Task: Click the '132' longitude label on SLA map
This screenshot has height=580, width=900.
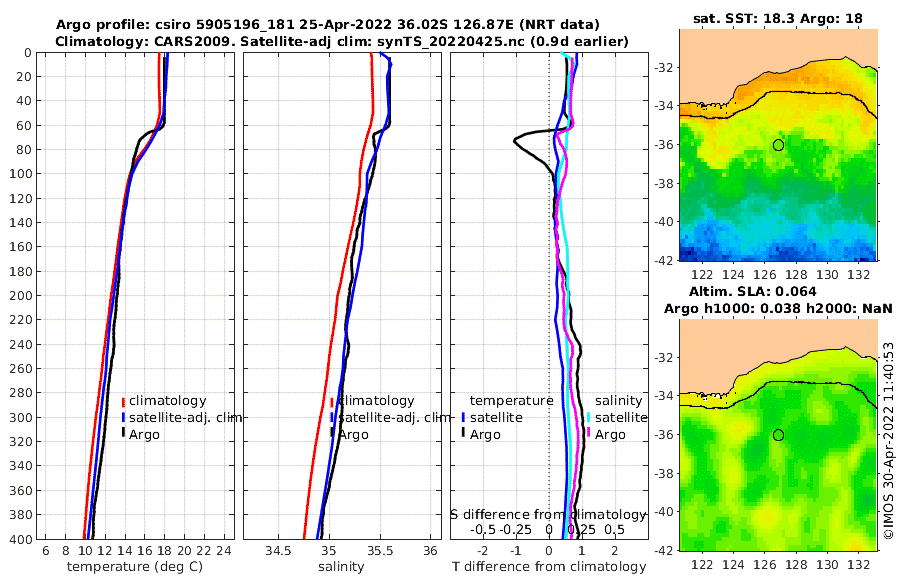Action: (859, 565)
